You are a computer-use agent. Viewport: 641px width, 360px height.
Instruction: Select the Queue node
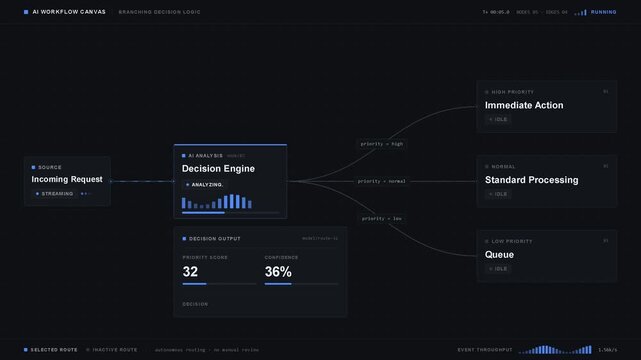tap(547, 256)
